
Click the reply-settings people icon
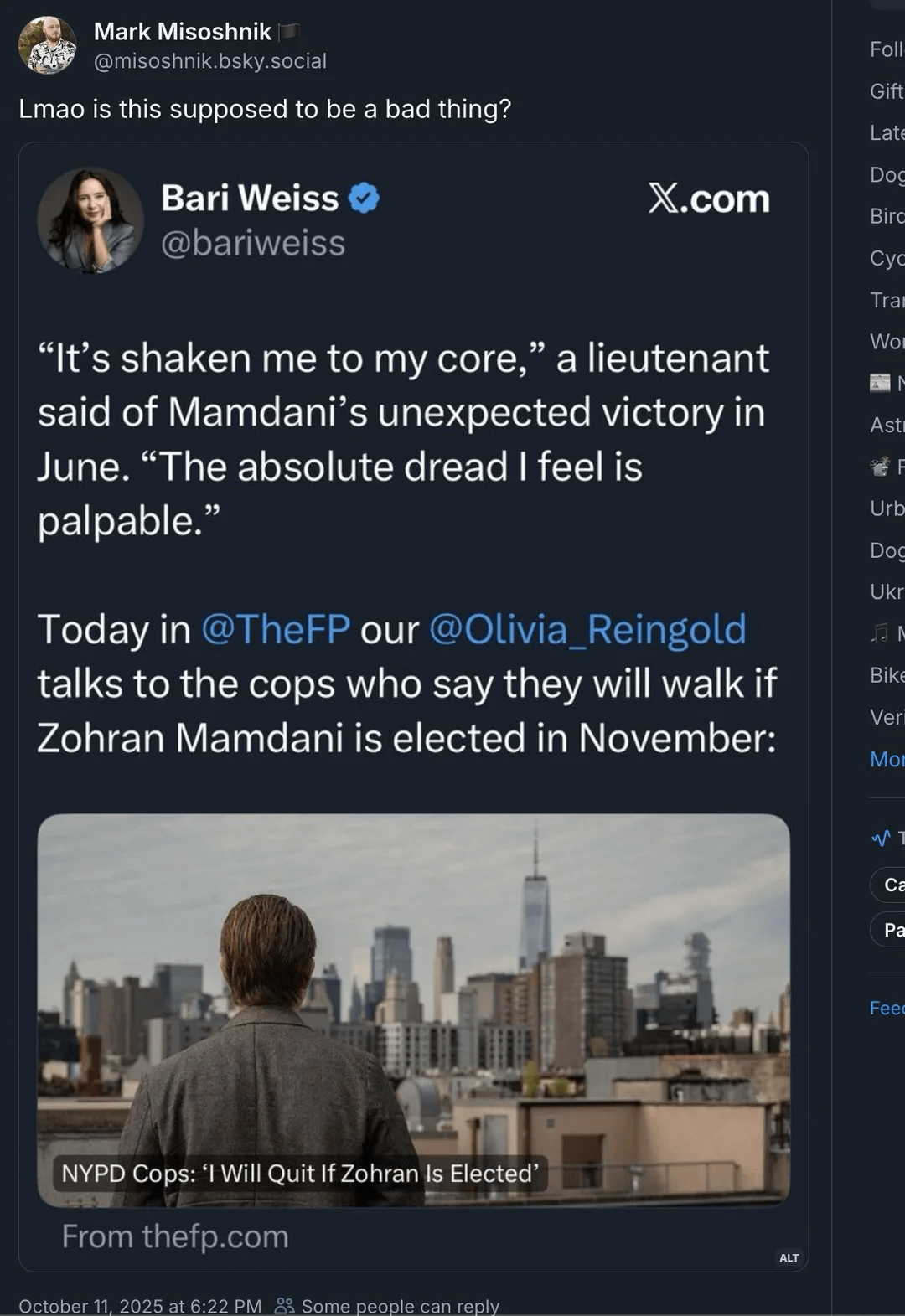284,1305
